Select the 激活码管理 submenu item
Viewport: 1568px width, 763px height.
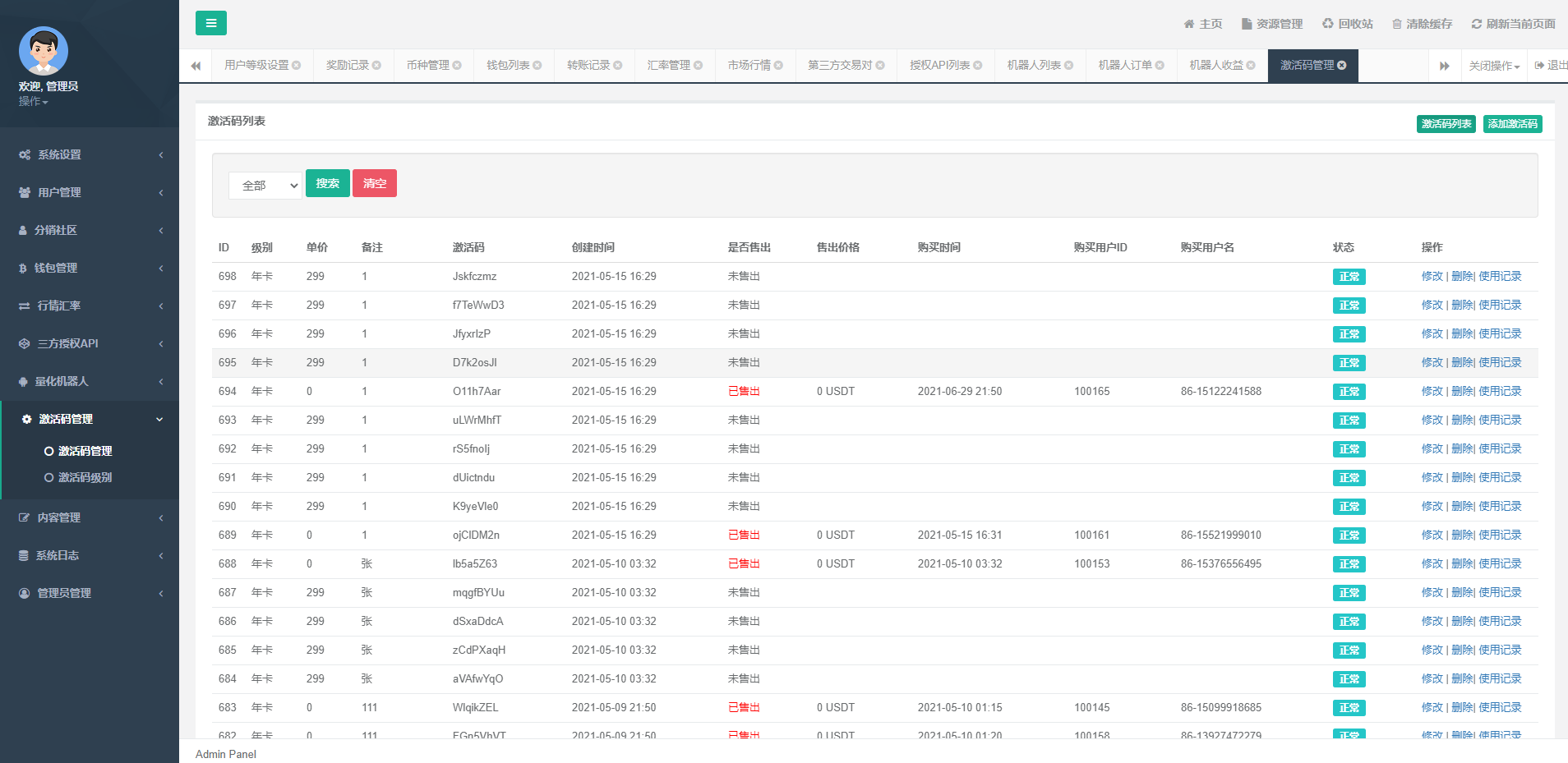[x=85, y=451]
